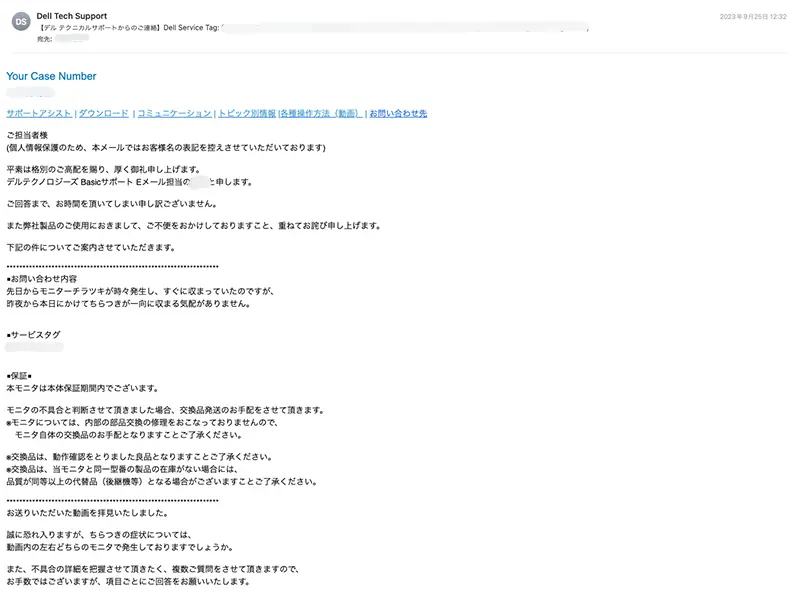
Task: Open the コミュニケーション link
Action: click(x=174, y=114)
